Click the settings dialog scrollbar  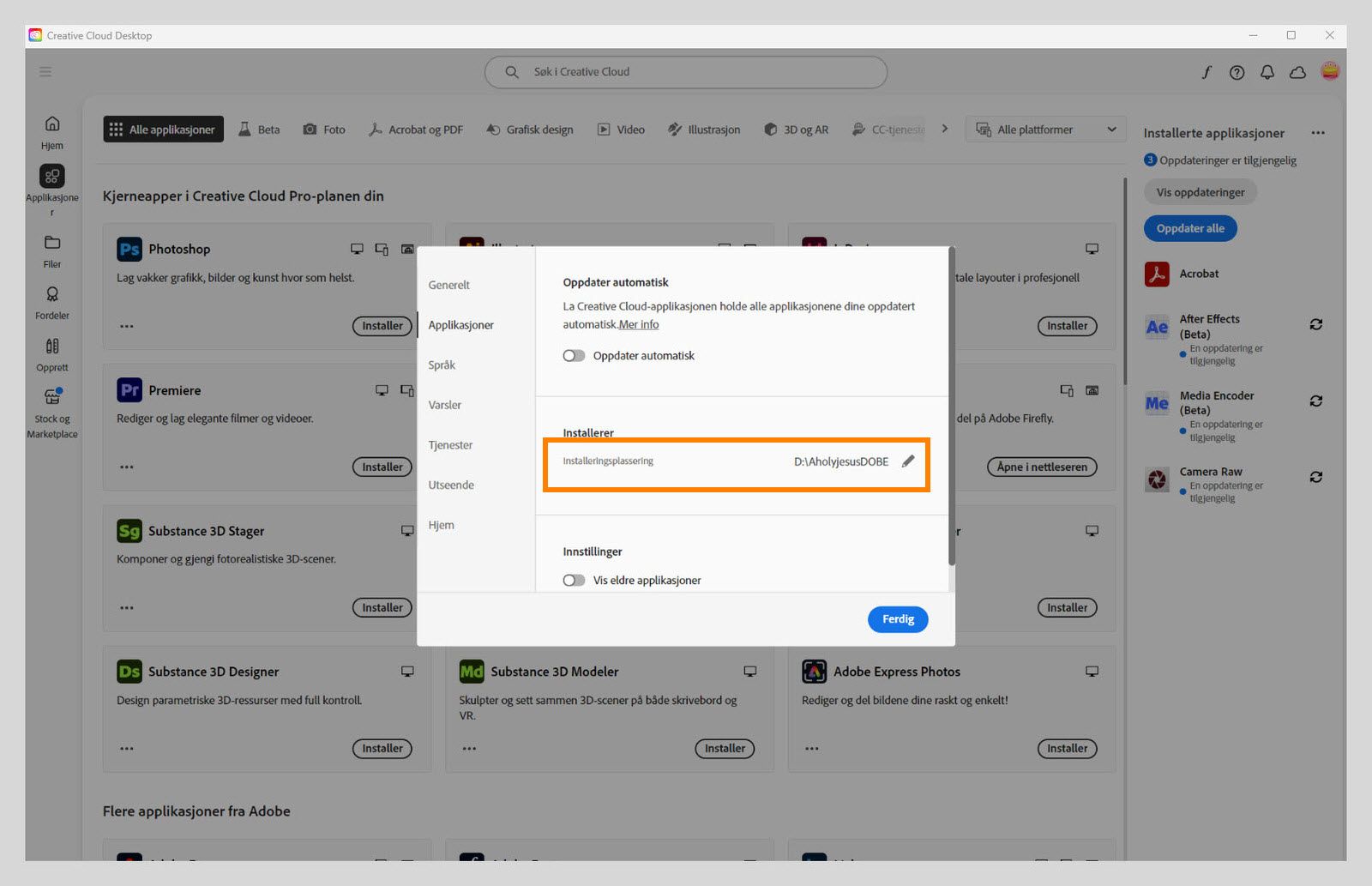pos(952,407)
